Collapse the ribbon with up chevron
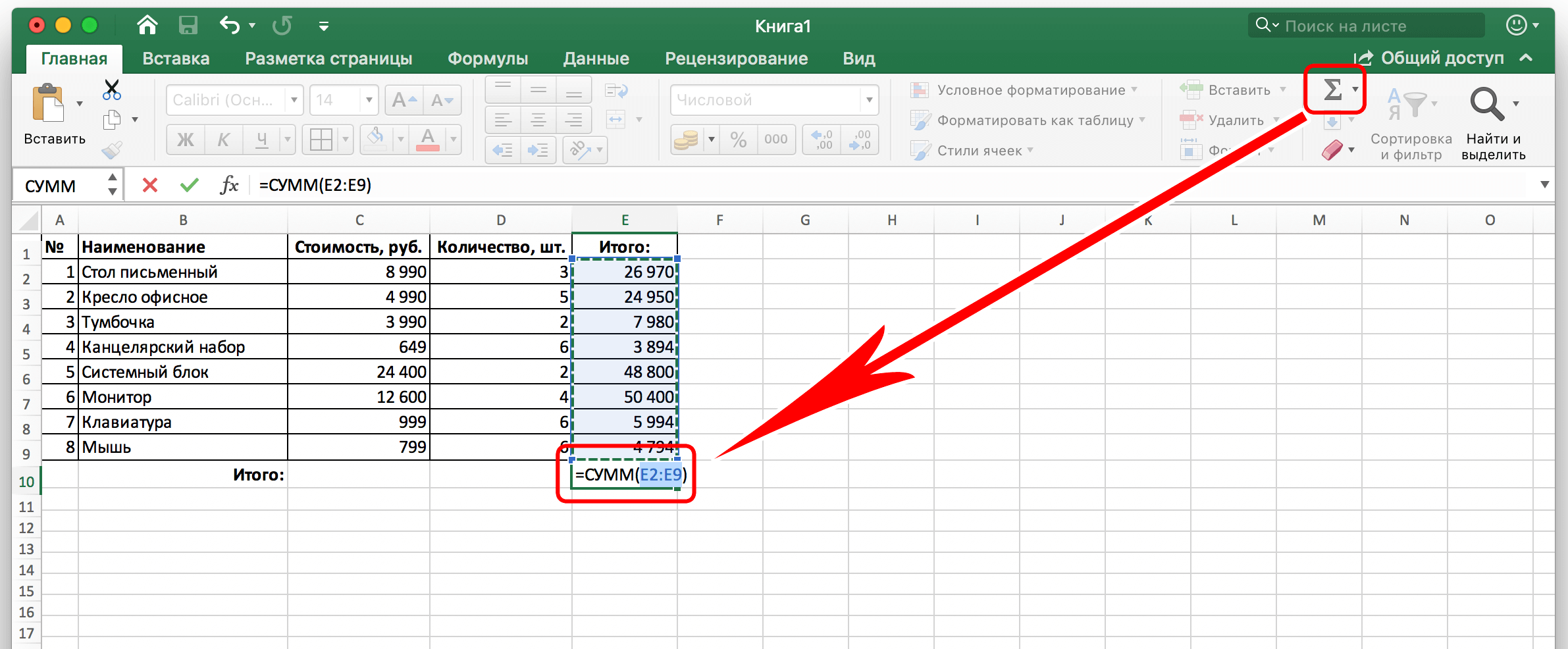This screenshot has height=649, width=1568. [1527, 58]
